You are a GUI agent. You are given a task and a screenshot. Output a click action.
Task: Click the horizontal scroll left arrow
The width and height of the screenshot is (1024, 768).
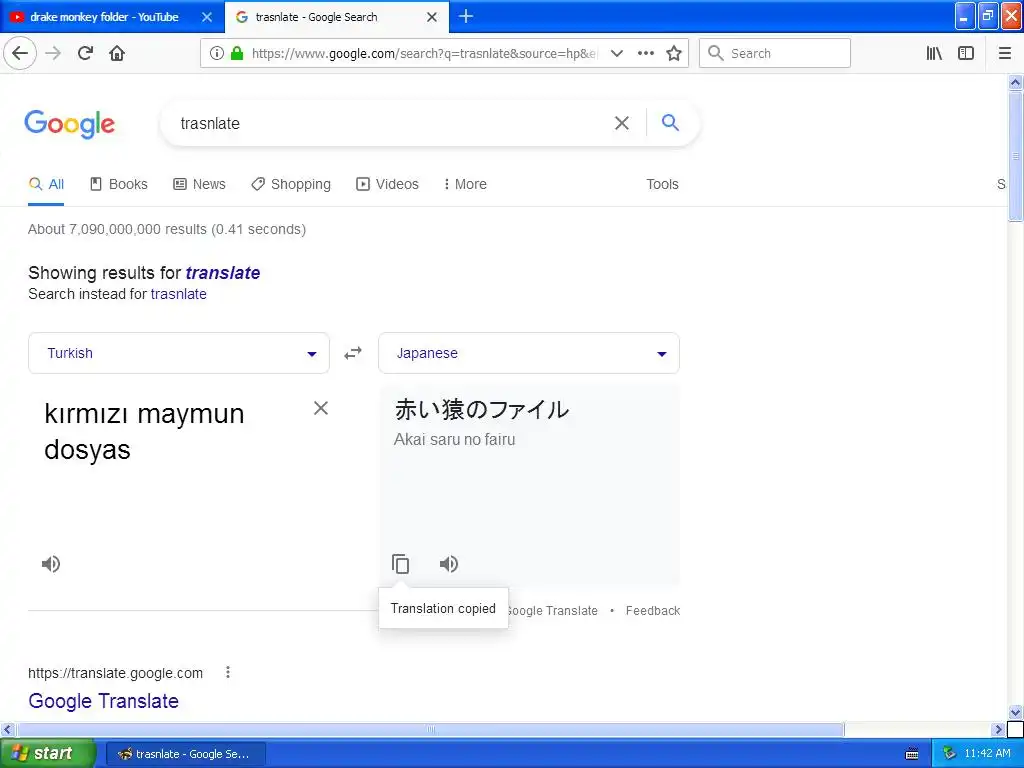tap(7, 729)
